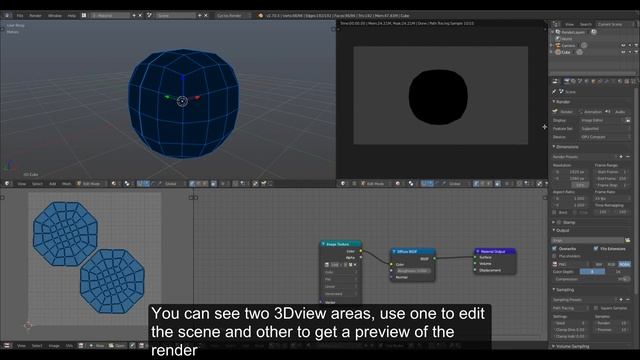Click editor type icon of left 3D viewport
The width and height of the screenshot is (640, 360).
pos(7,184)
